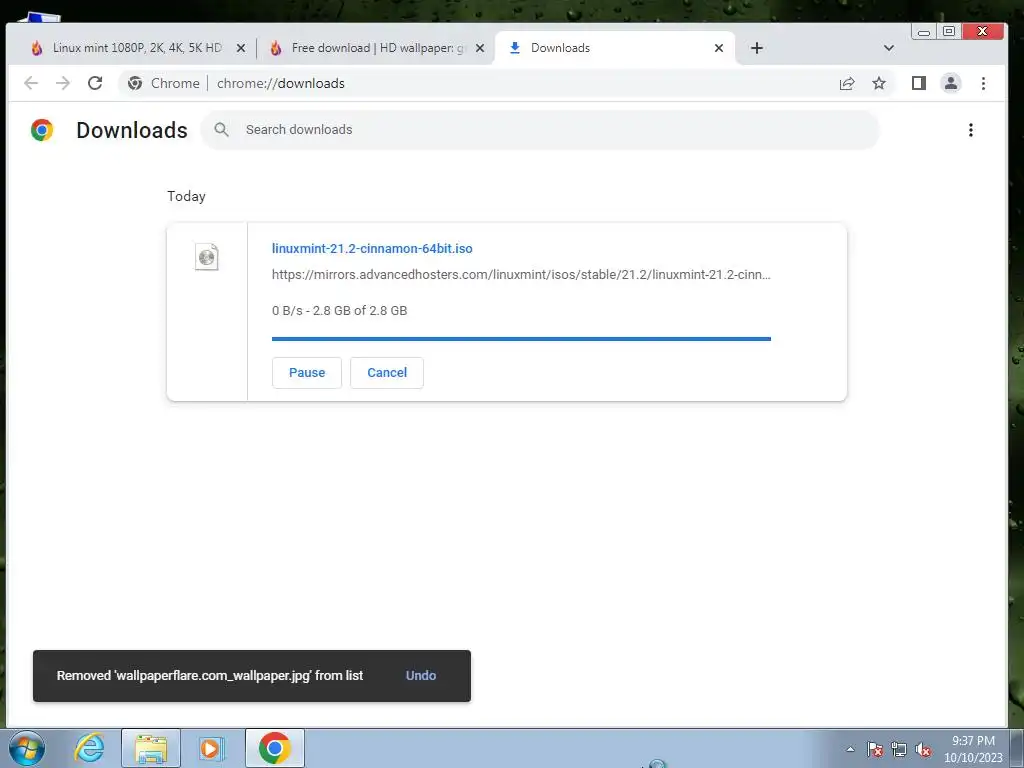Click the ISO file icon in download card

point(206,257)
